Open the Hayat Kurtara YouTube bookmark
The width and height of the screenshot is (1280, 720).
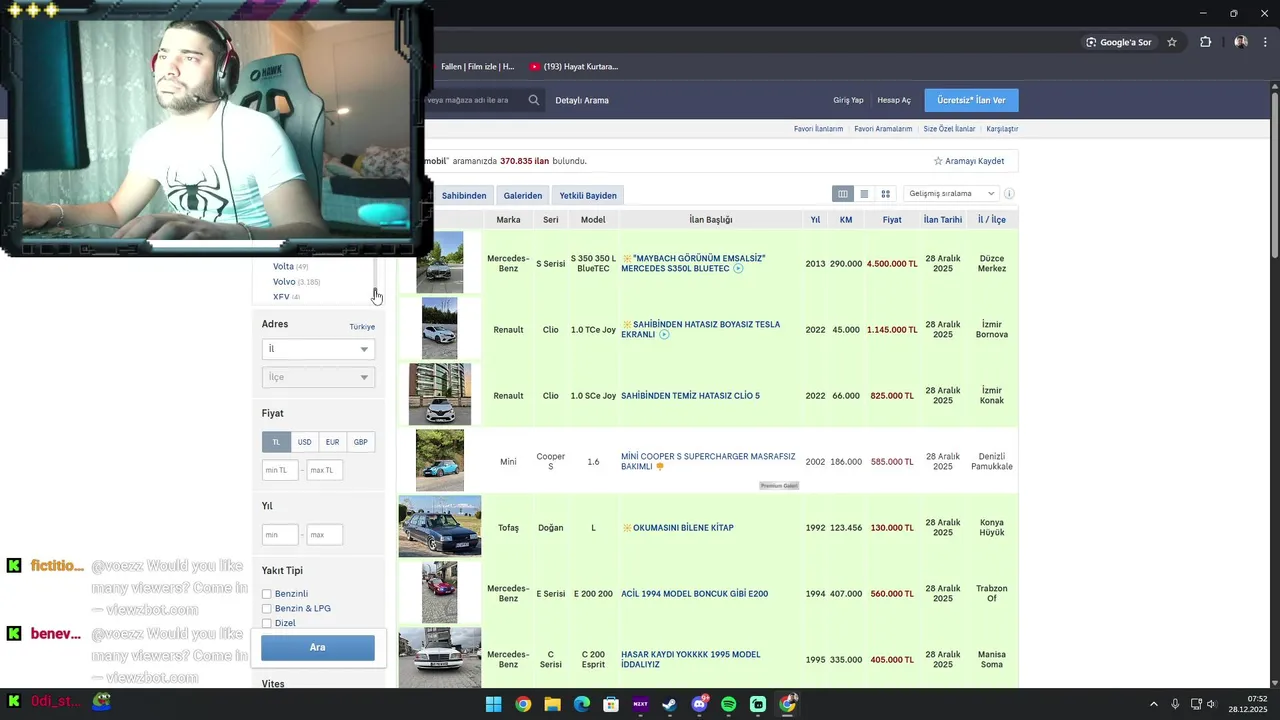(574, 67)
